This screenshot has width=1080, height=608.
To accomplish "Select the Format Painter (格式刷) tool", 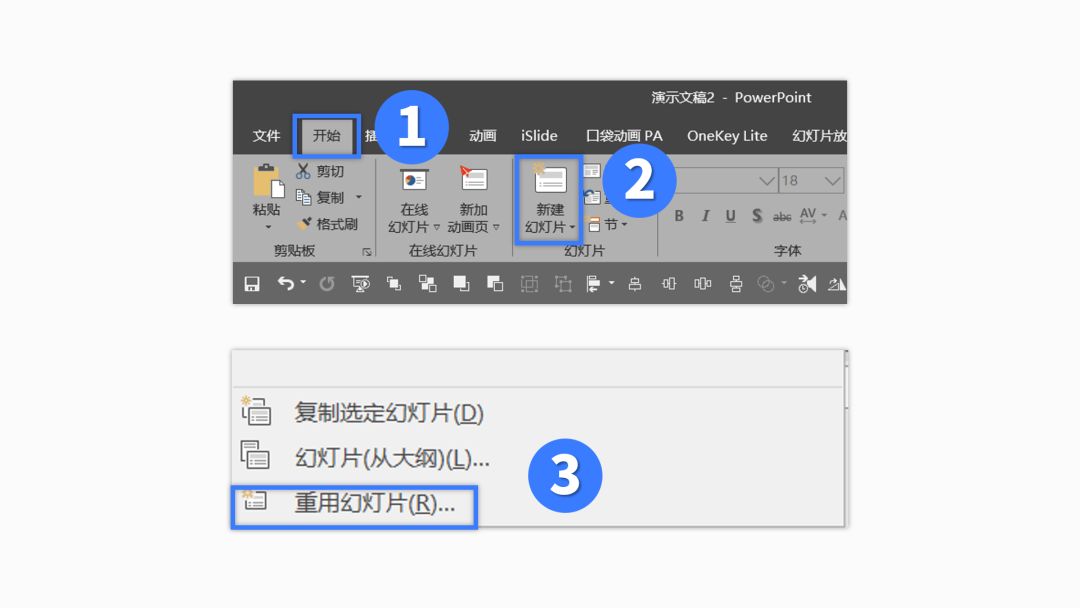I will (328, 224).
